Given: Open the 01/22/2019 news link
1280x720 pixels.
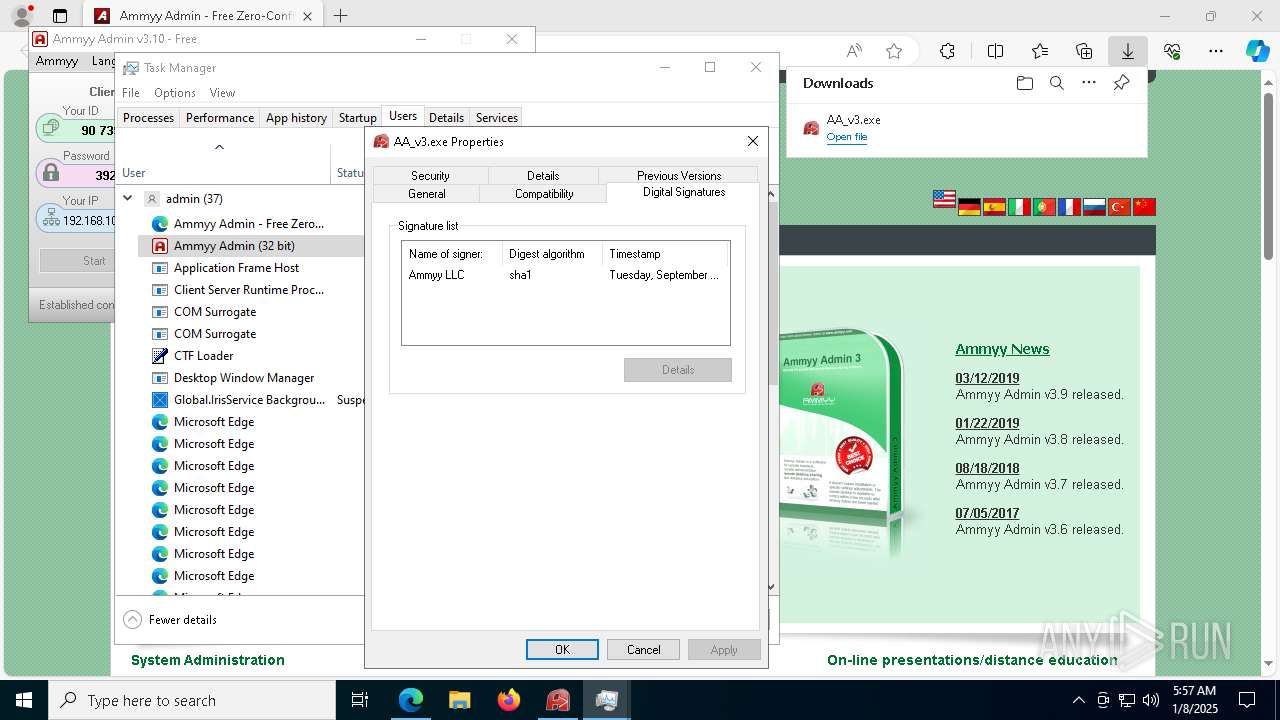Looking at the screenshot, I should tap(987, 423).
